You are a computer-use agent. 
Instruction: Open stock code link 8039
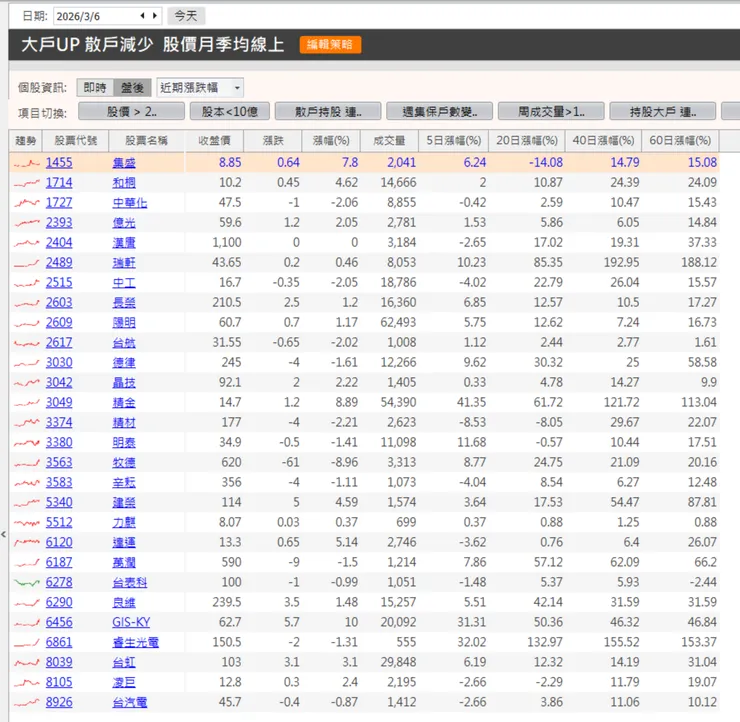tap(59, 663)
